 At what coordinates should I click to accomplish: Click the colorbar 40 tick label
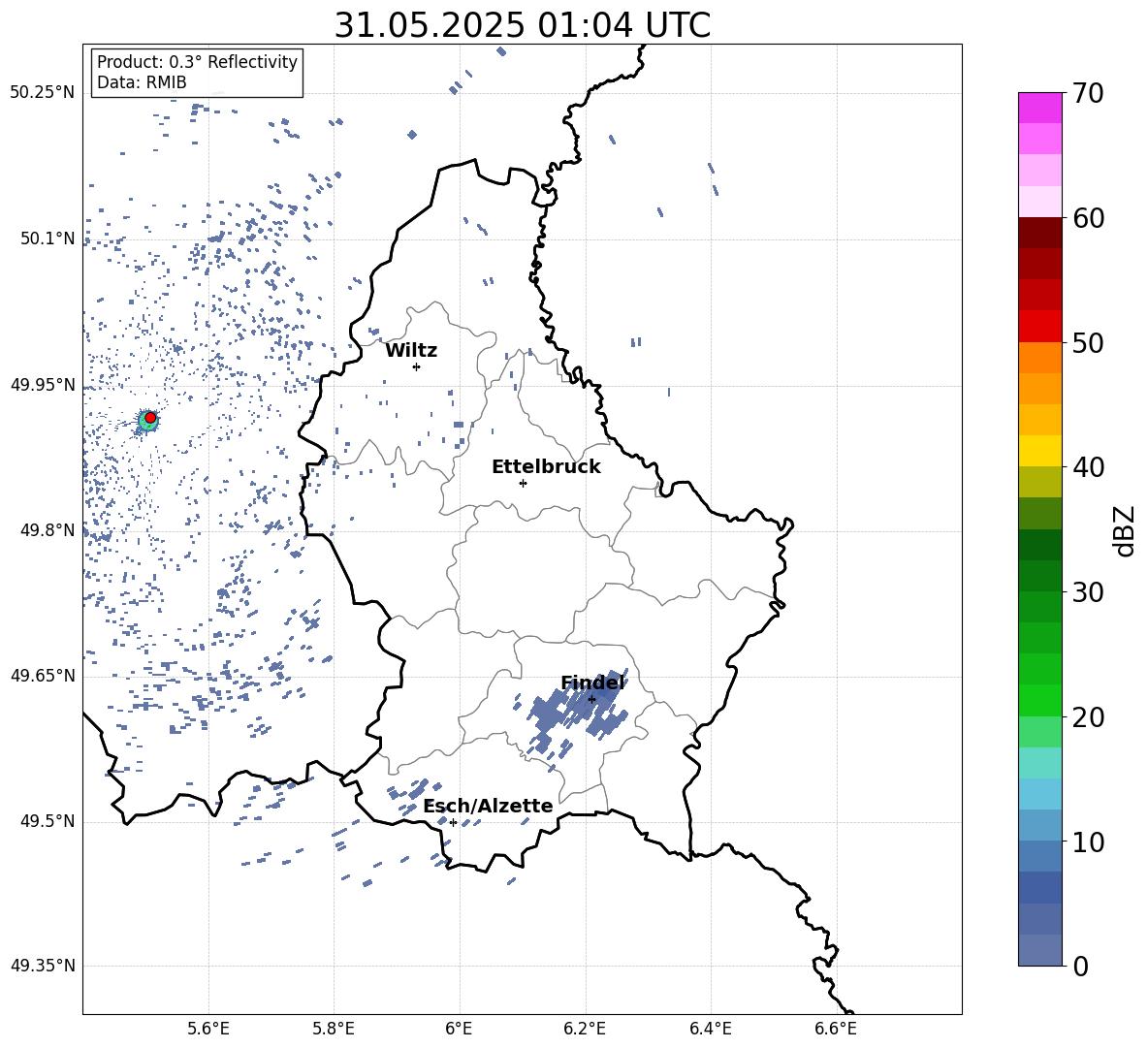[x=1088, y=467]
